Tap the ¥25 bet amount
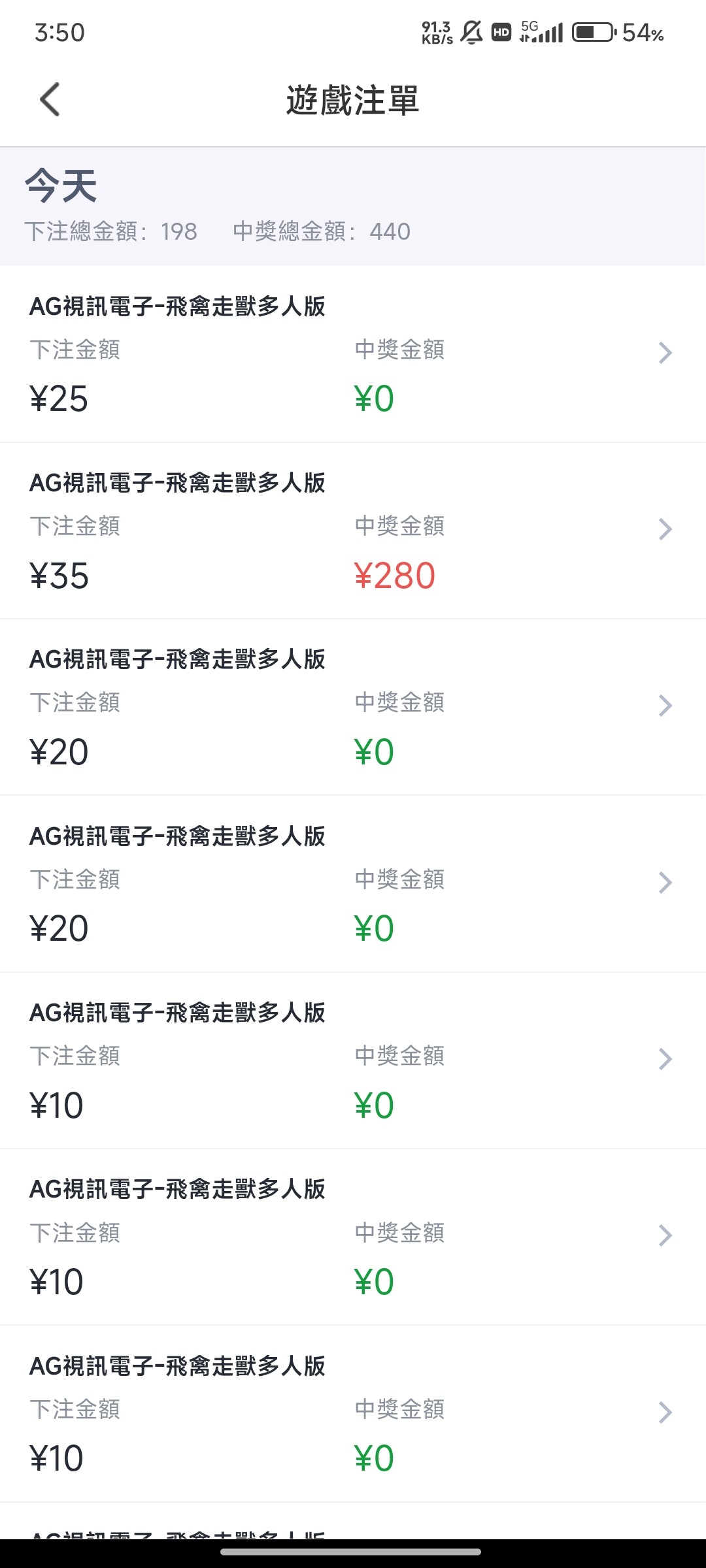This screenshot has width=706, height=1568. tap(59, 399)
